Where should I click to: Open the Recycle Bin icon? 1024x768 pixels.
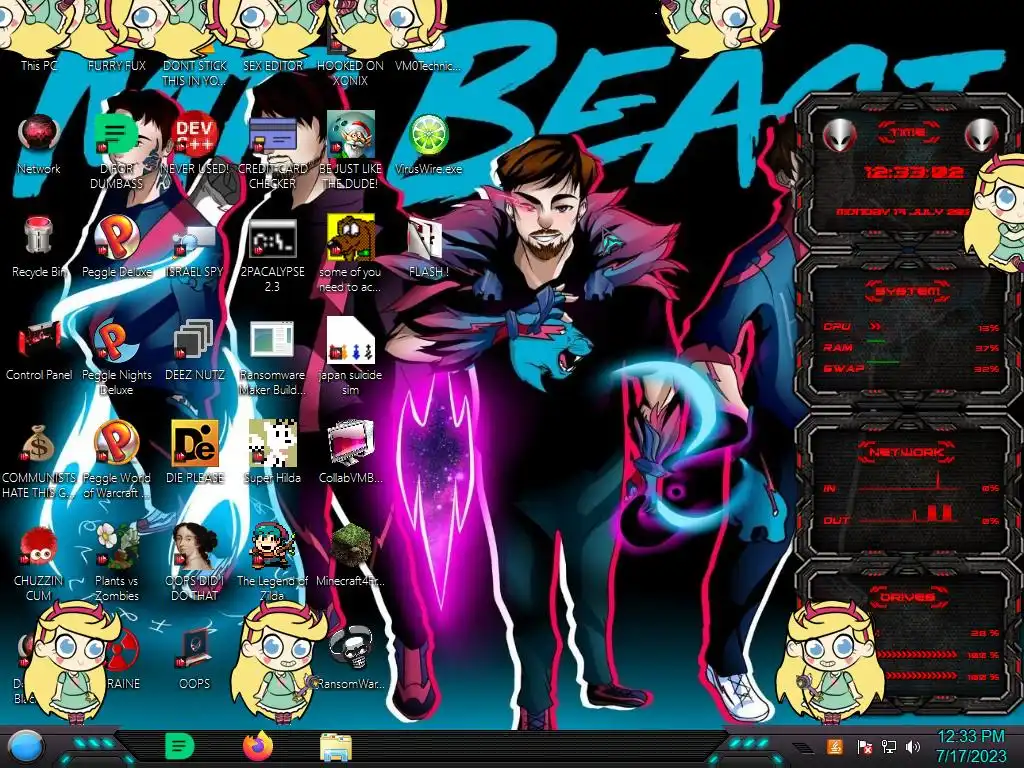[x=39, y=236]
